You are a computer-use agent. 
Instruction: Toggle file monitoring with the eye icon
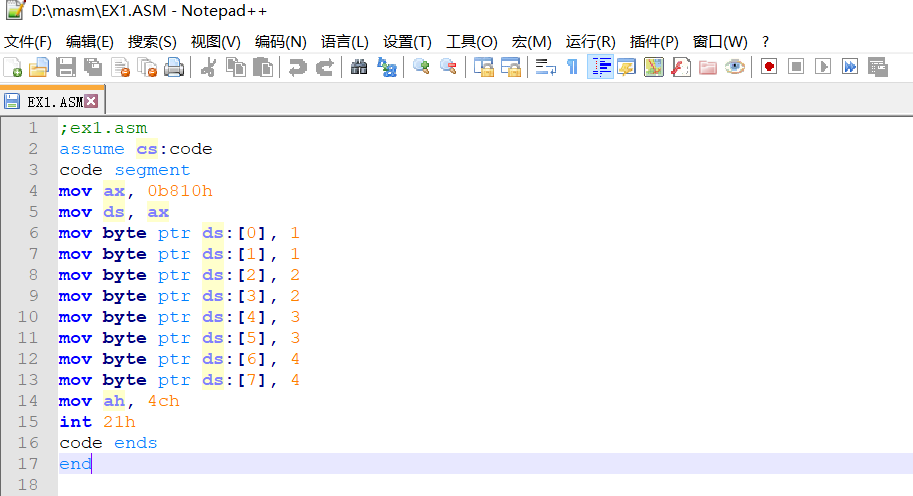point(735,68)
